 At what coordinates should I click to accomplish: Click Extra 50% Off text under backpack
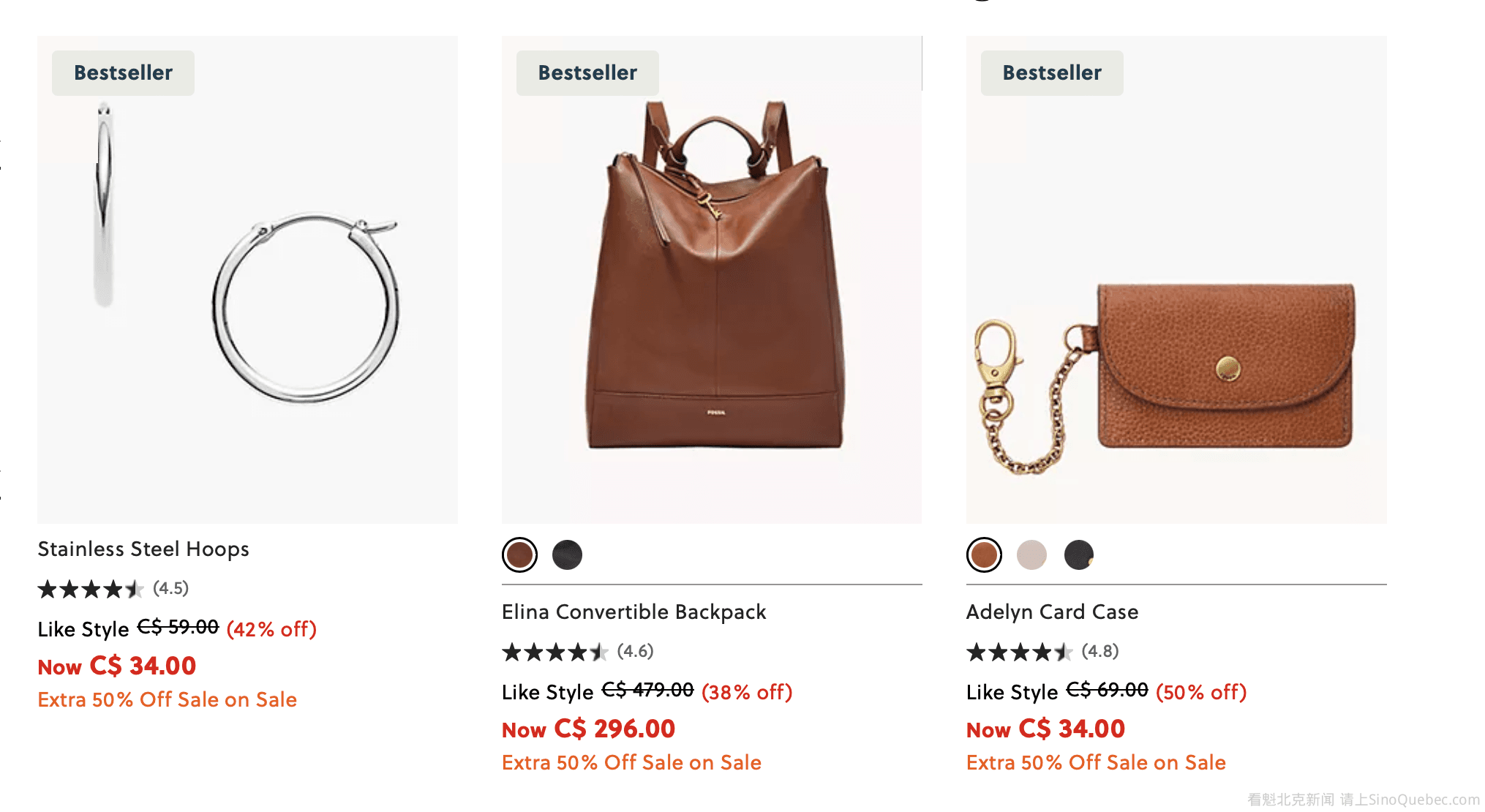(631, 762)
